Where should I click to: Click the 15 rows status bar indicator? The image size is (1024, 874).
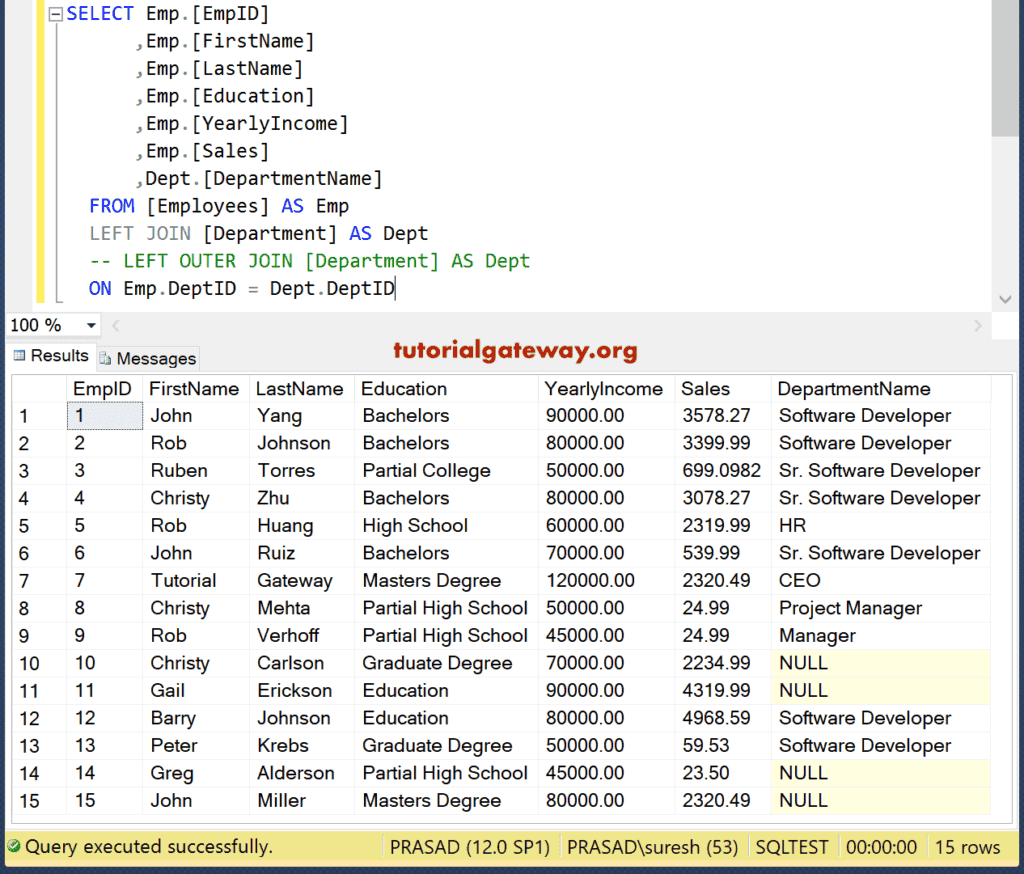(x=967, y=847)
